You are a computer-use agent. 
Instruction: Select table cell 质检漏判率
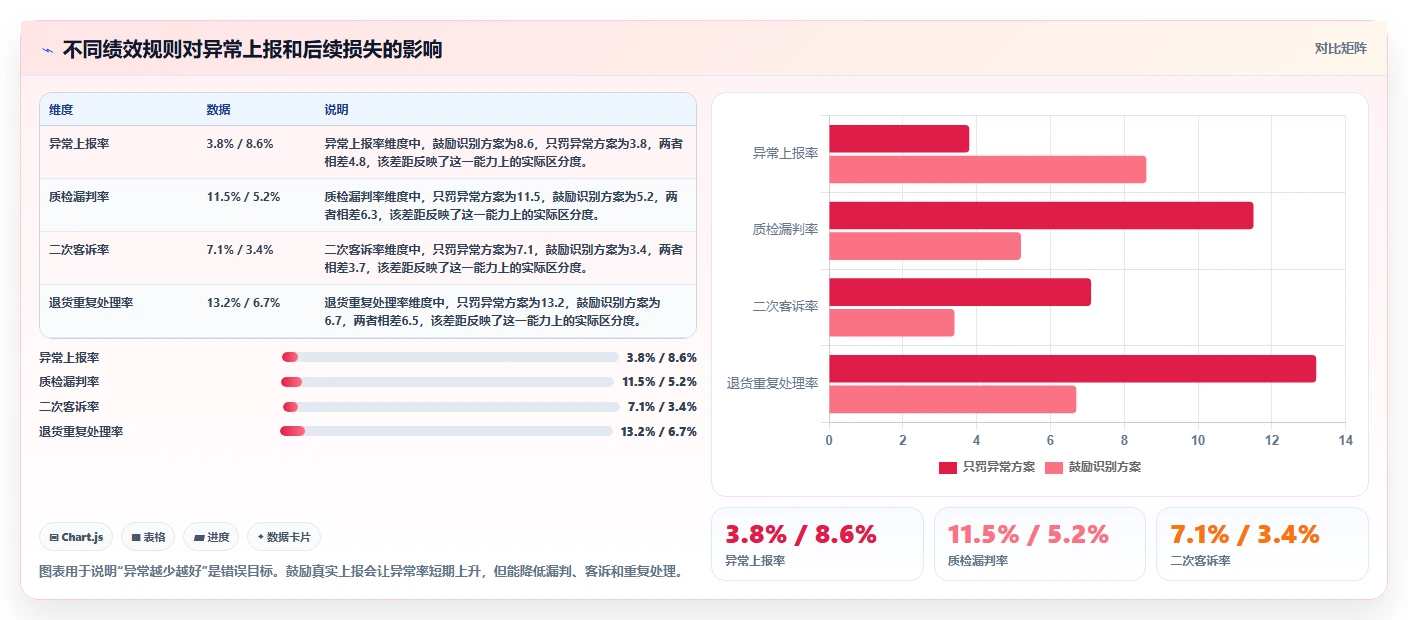tap(79, 197)
